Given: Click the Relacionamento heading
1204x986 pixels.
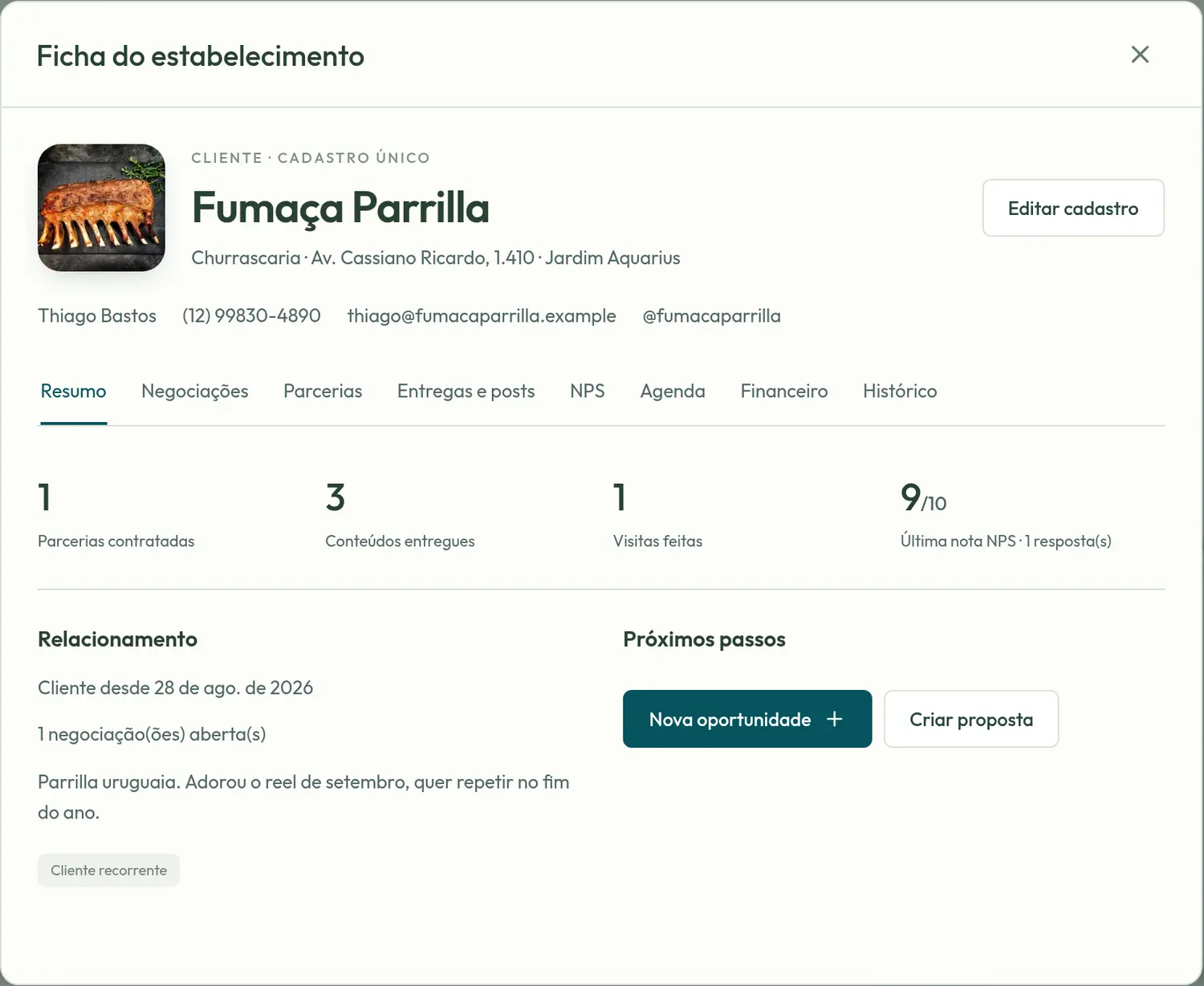Looking at the screenshot, I should click(x=117, y=639).
